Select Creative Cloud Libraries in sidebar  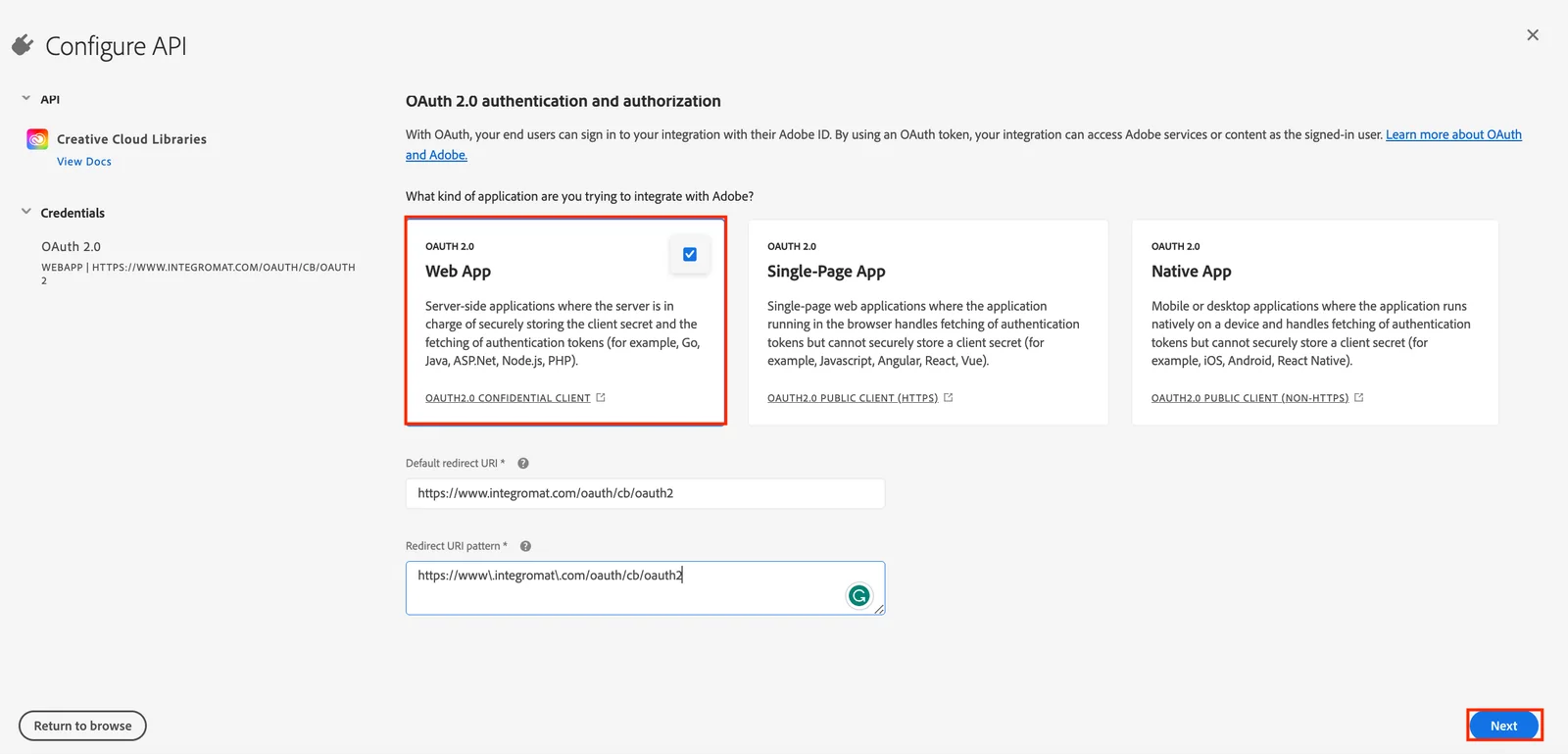pyautogui.click(x=131, y=139)
